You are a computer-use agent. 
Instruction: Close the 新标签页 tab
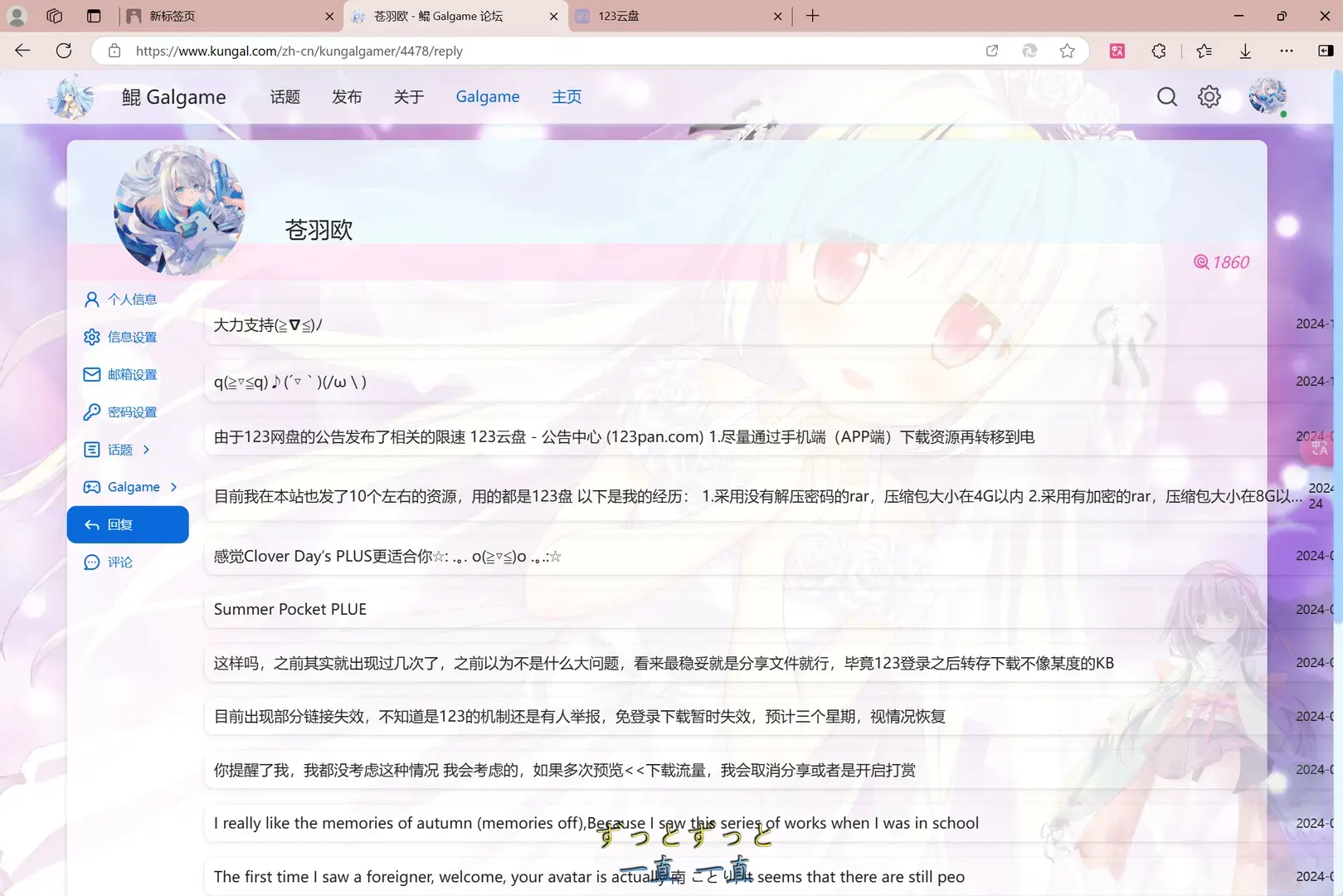(329, 16)
